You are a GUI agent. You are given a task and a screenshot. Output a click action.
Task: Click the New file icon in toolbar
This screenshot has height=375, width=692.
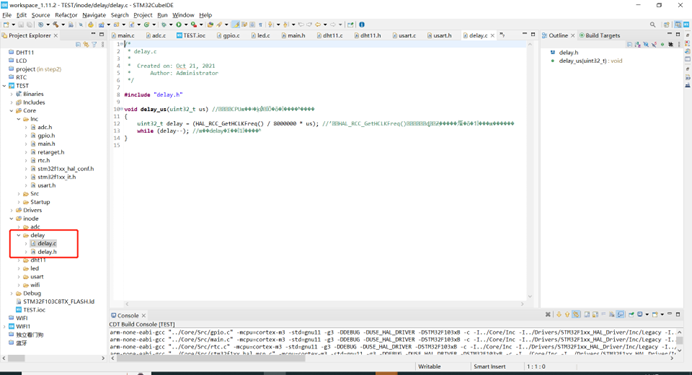coord(6,25)
